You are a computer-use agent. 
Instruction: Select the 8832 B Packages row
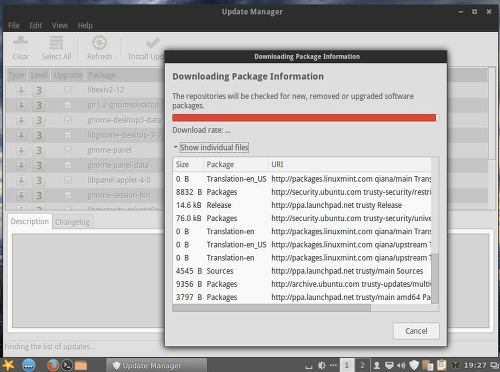coord(302,192)
